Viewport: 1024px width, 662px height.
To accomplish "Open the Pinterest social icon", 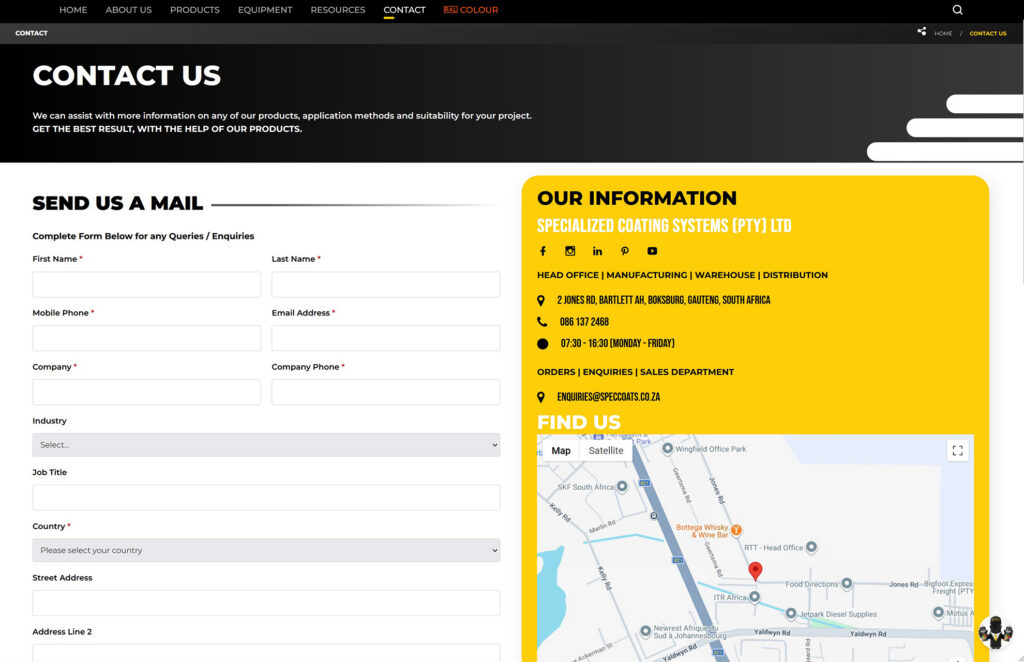I will (624, 251).
